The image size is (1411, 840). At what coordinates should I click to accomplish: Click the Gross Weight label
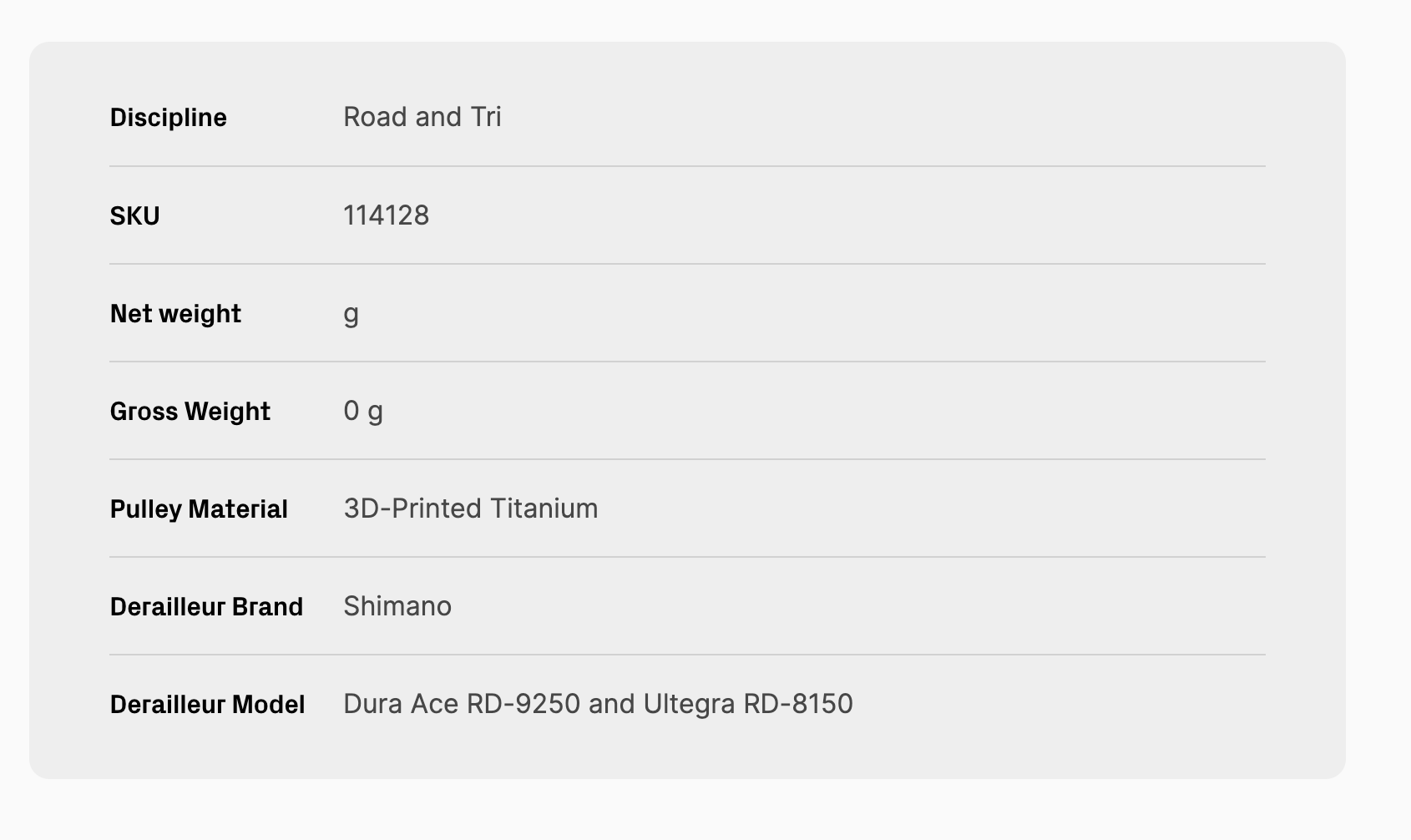click(190, 412)
